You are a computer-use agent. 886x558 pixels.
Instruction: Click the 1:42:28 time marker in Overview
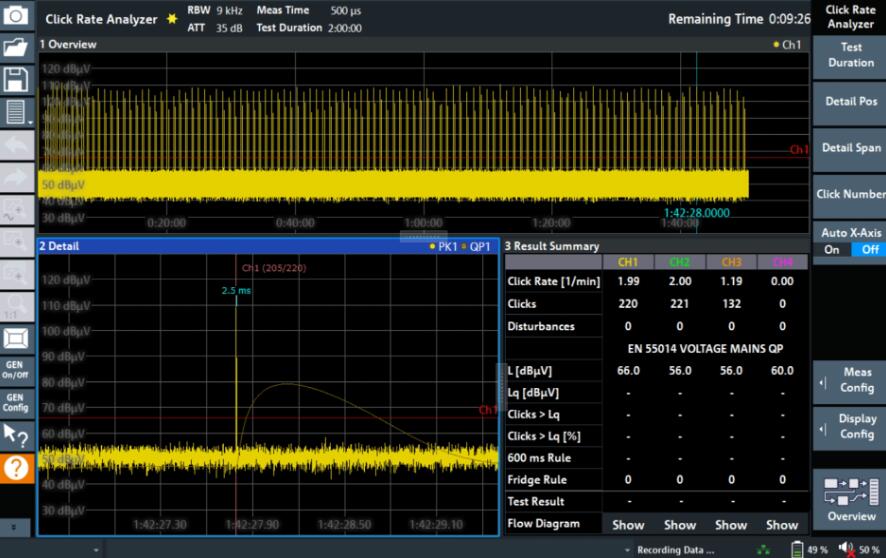(696, 212)
